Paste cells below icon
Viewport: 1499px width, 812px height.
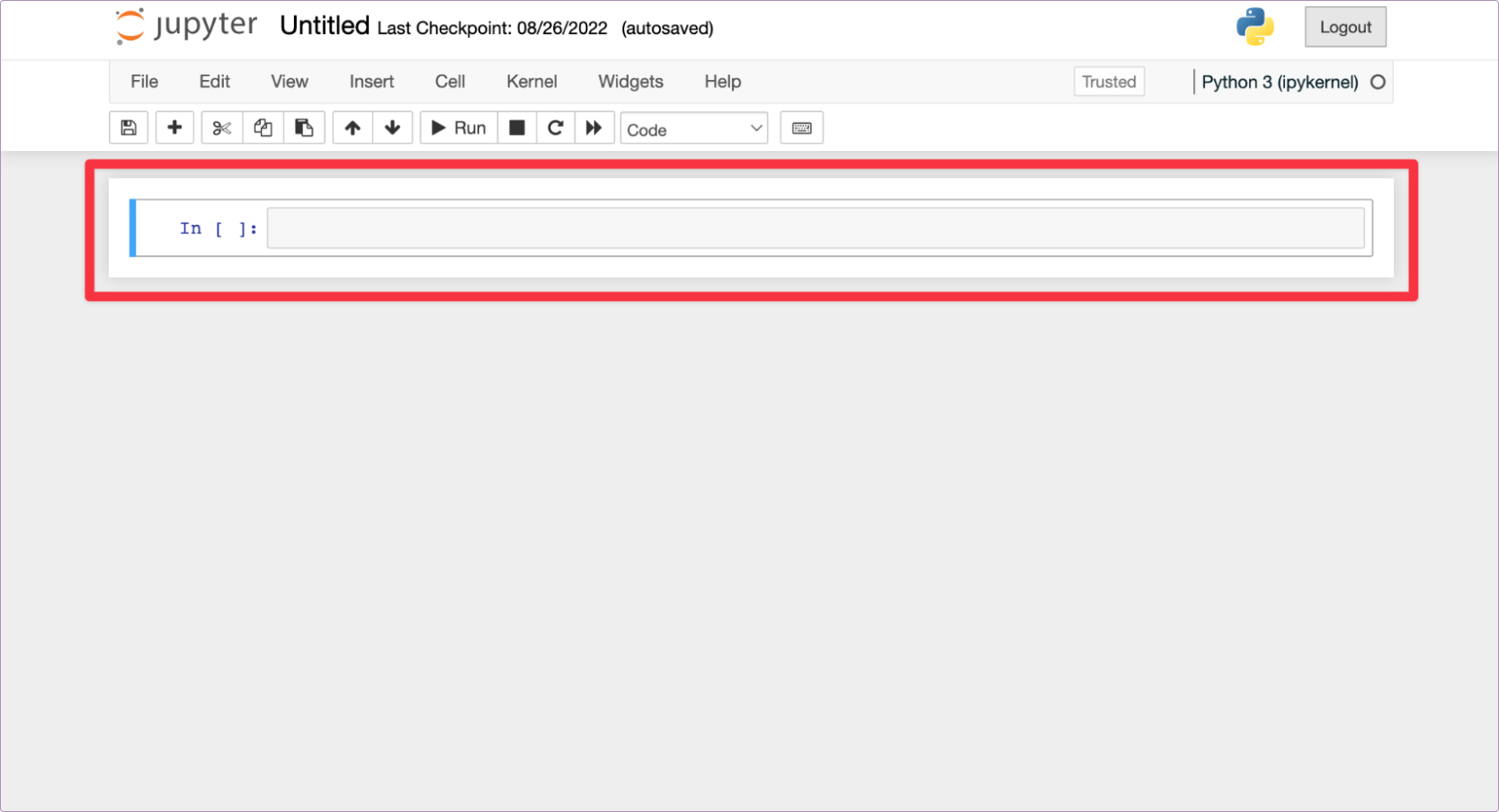pyautogui.click(x=304, y=128)
